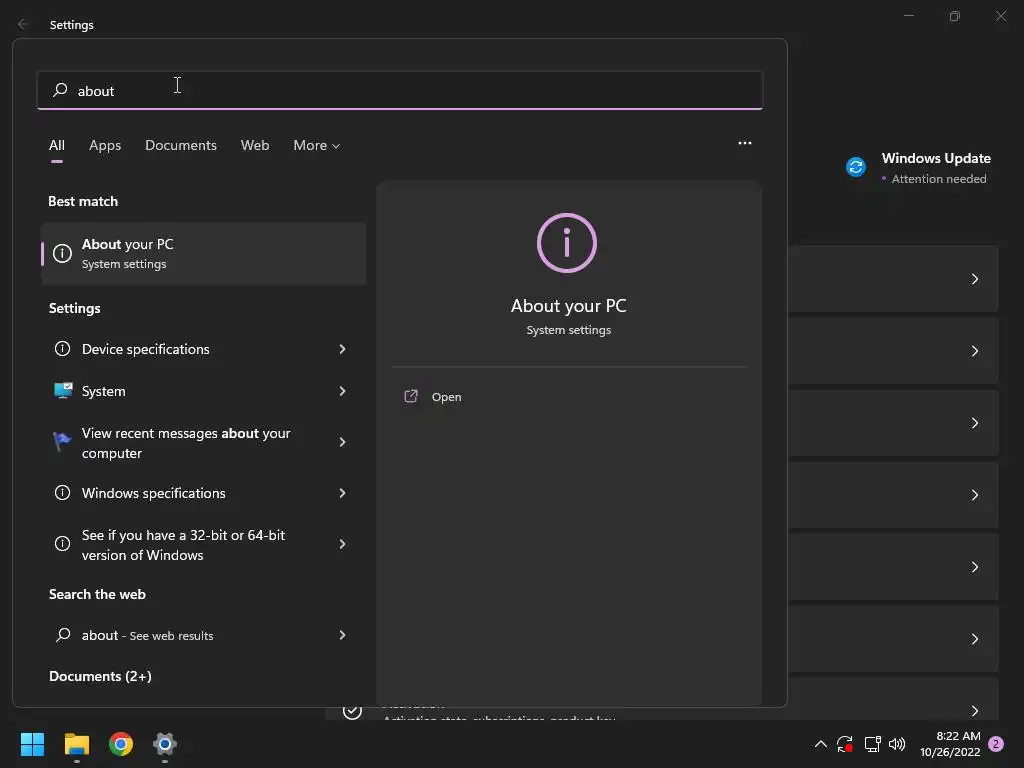Select About your PC best match result
Viewport: 1024px width, 768px height.
(204, 253)
